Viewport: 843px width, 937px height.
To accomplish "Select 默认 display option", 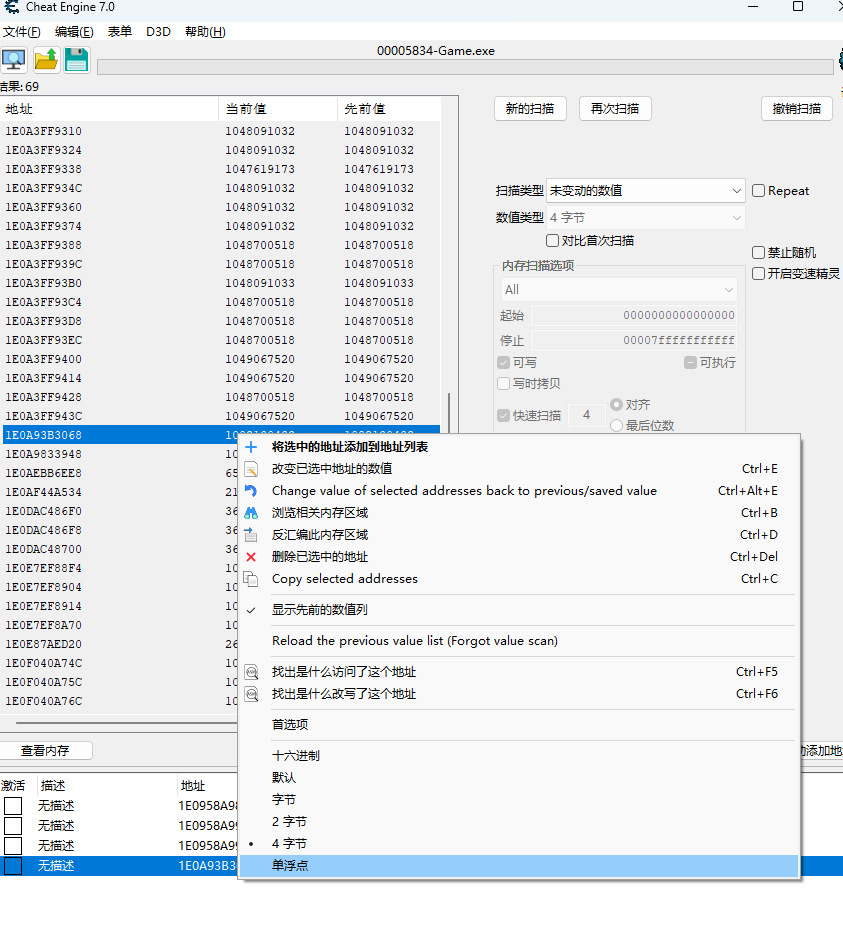I will 519,778.
